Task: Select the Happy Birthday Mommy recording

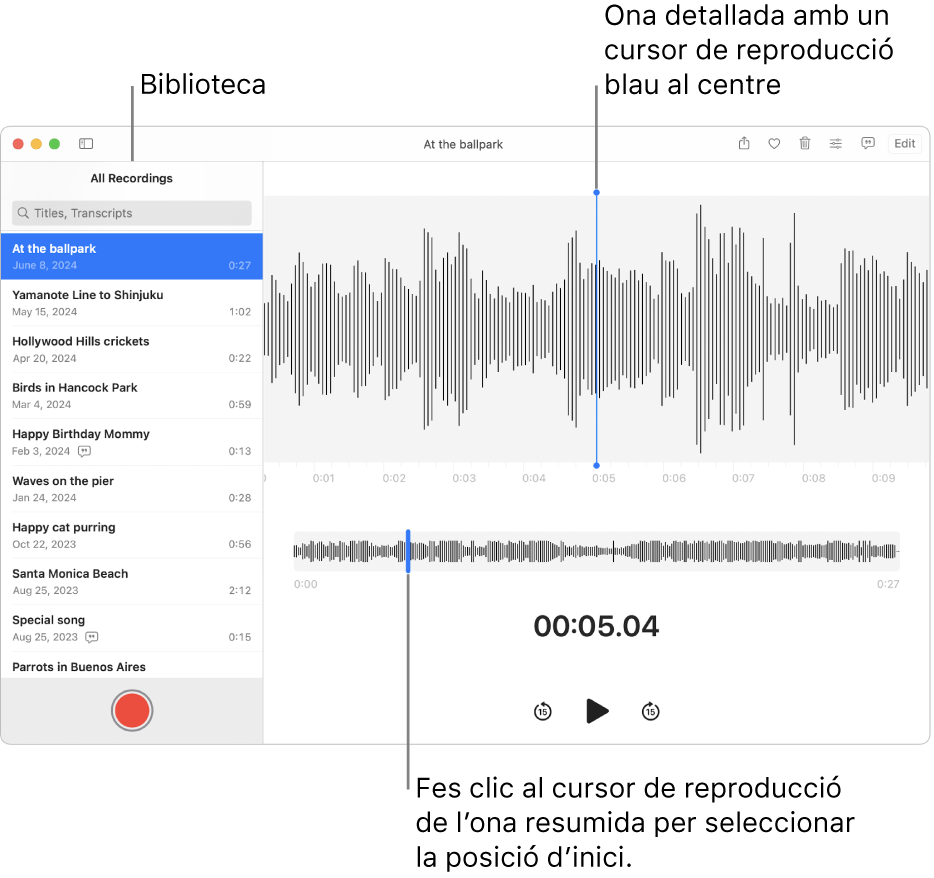Action: point(132,443)
